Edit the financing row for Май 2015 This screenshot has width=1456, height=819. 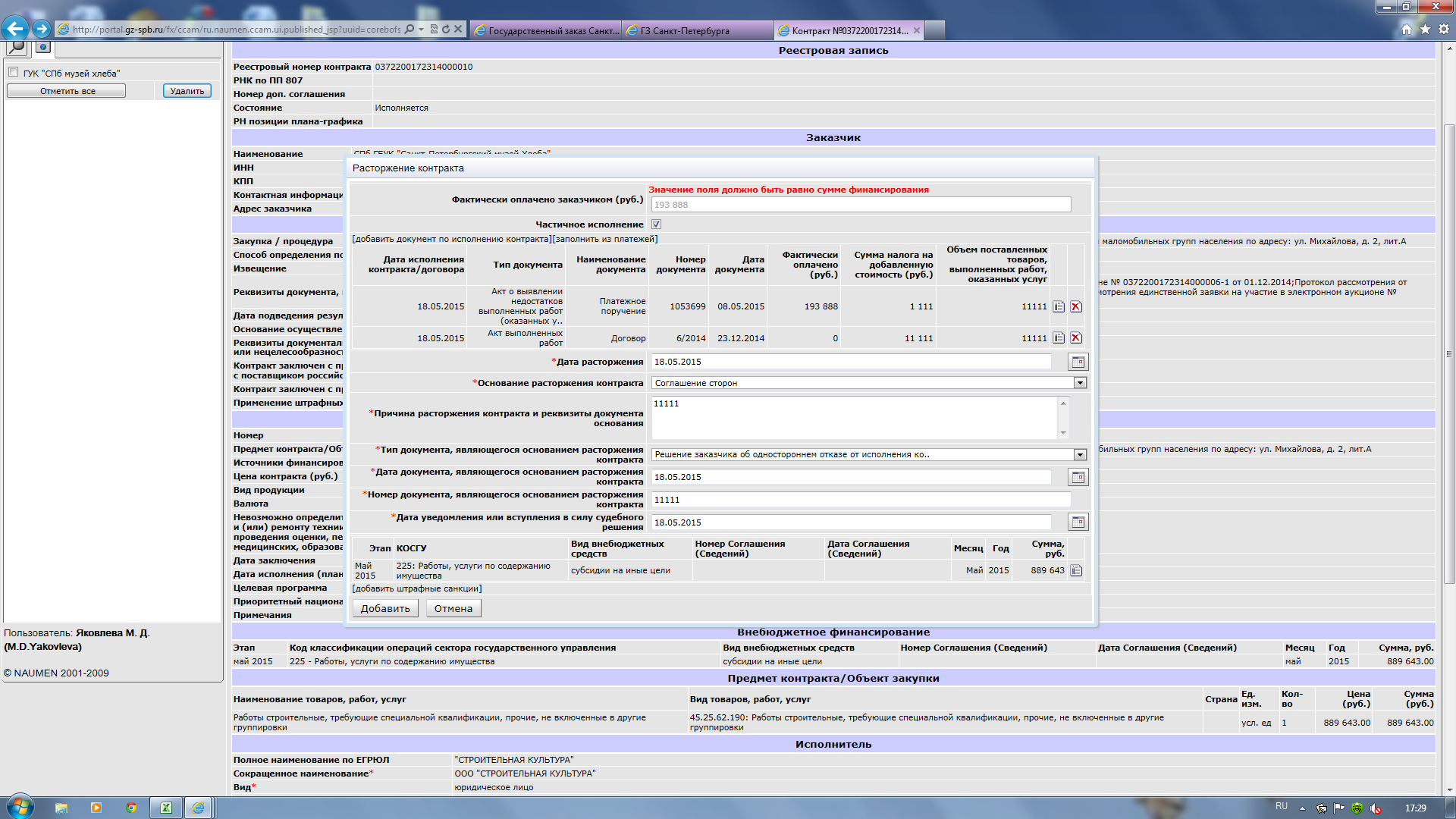1076,570
